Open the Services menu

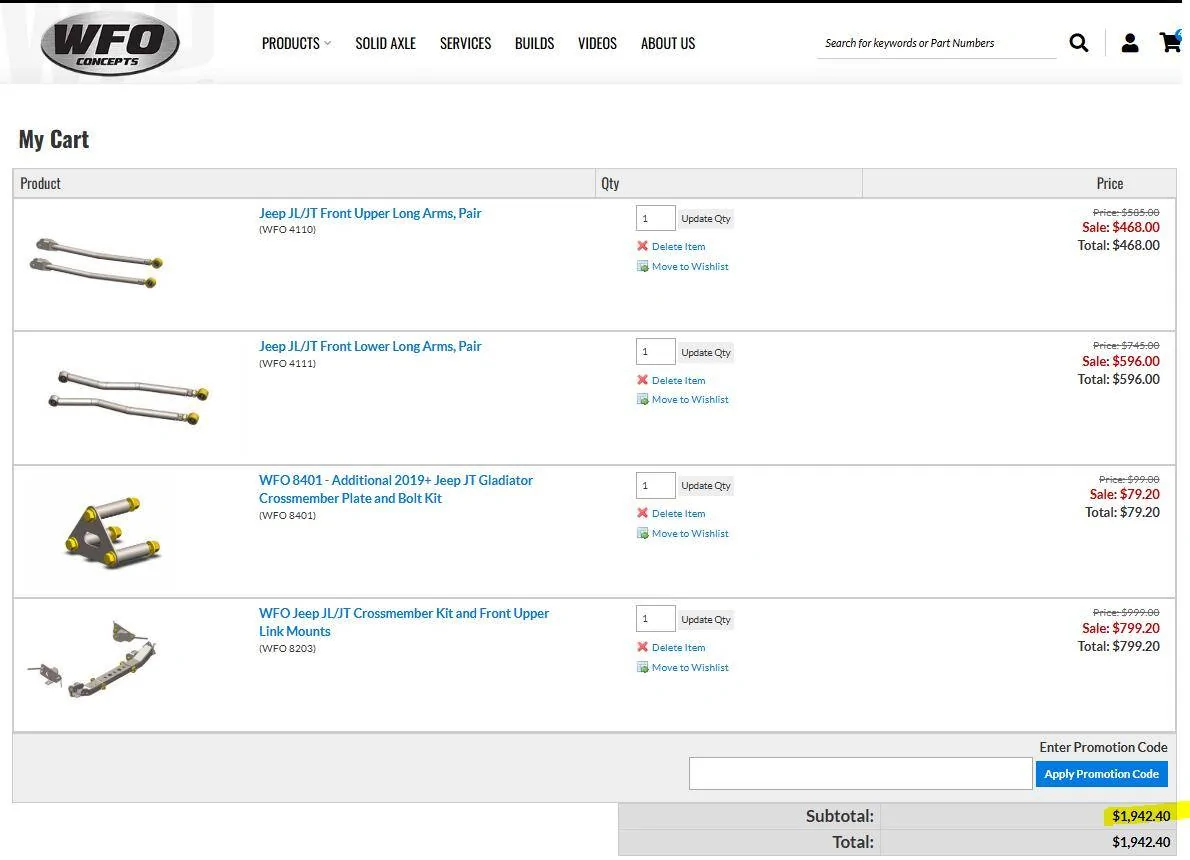pos(465,43)
